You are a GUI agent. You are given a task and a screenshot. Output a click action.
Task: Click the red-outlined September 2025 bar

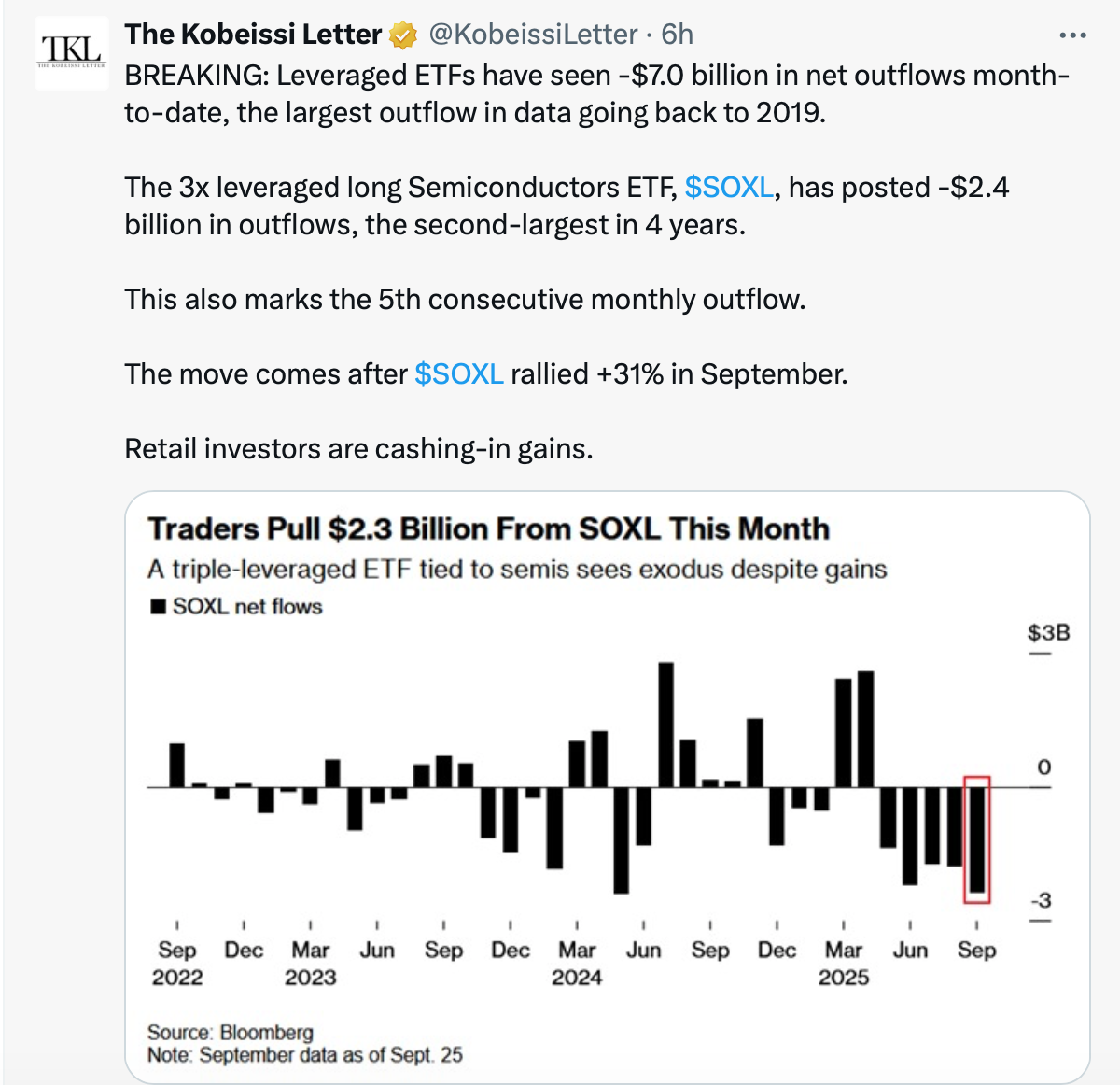976,839
